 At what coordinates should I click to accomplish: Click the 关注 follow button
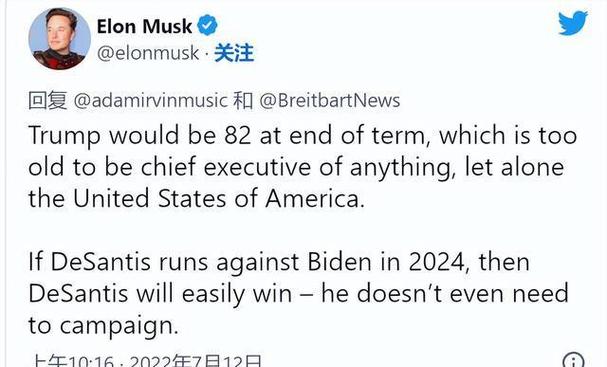tap(234, 53)
